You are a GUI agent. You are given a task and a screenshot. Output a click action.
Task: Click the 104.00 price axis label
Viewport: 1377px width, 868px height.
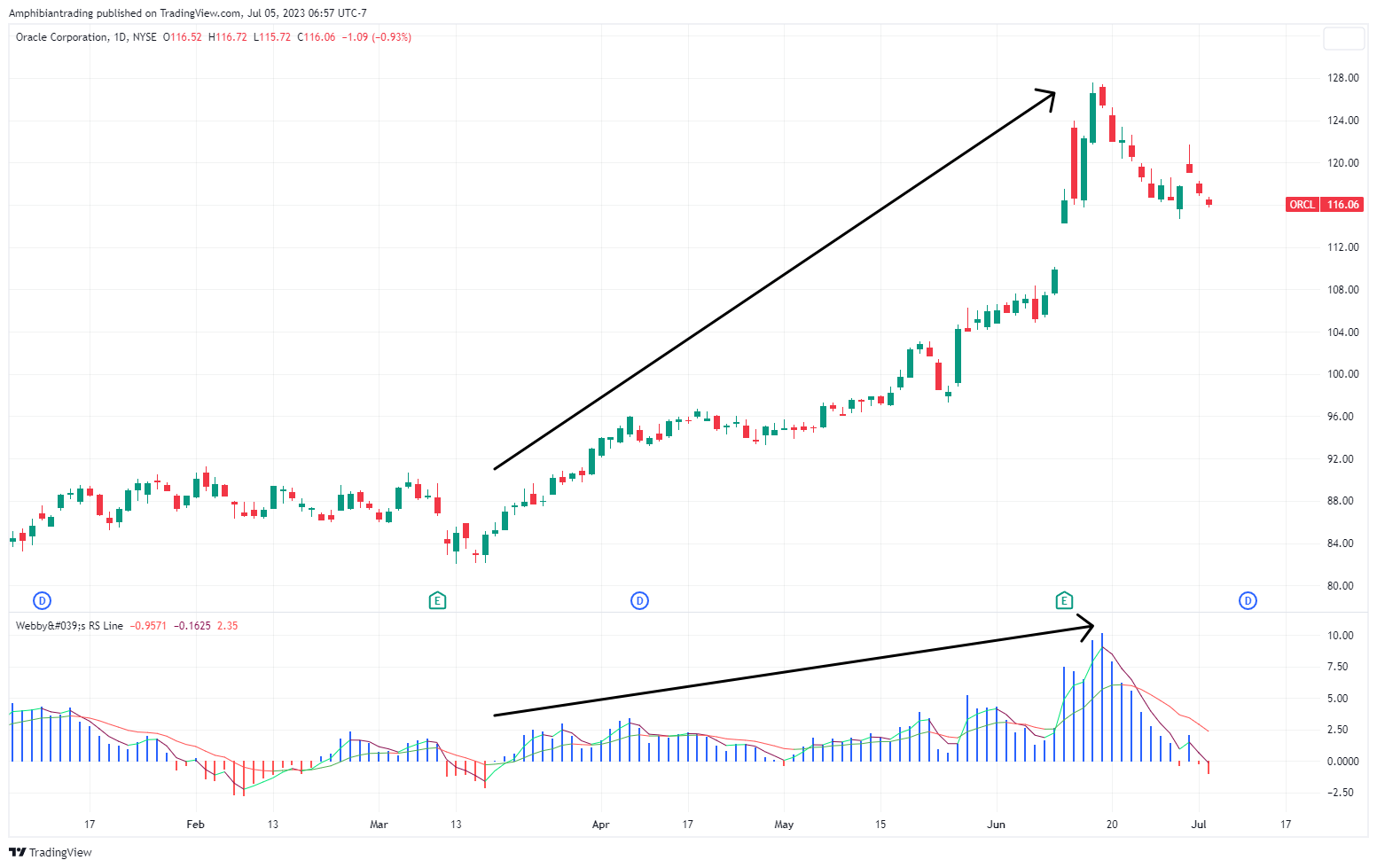(x=1342, y=332)
